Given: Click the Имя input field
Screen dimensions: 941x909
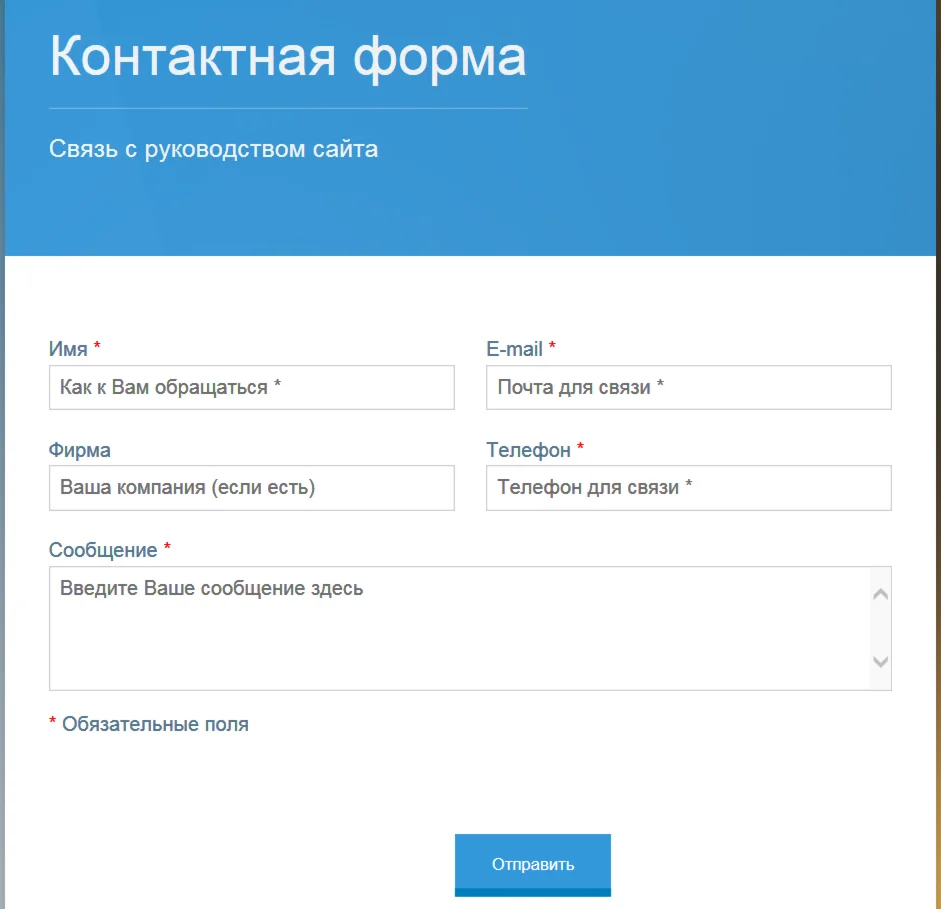Looking at the screenshot, I should pos(250,388).
